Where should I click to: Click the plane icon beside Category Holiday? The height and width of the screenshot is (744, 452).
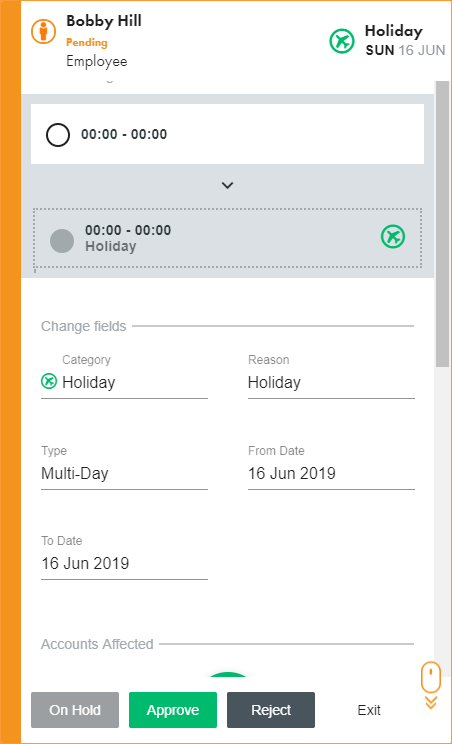point(49,381)
